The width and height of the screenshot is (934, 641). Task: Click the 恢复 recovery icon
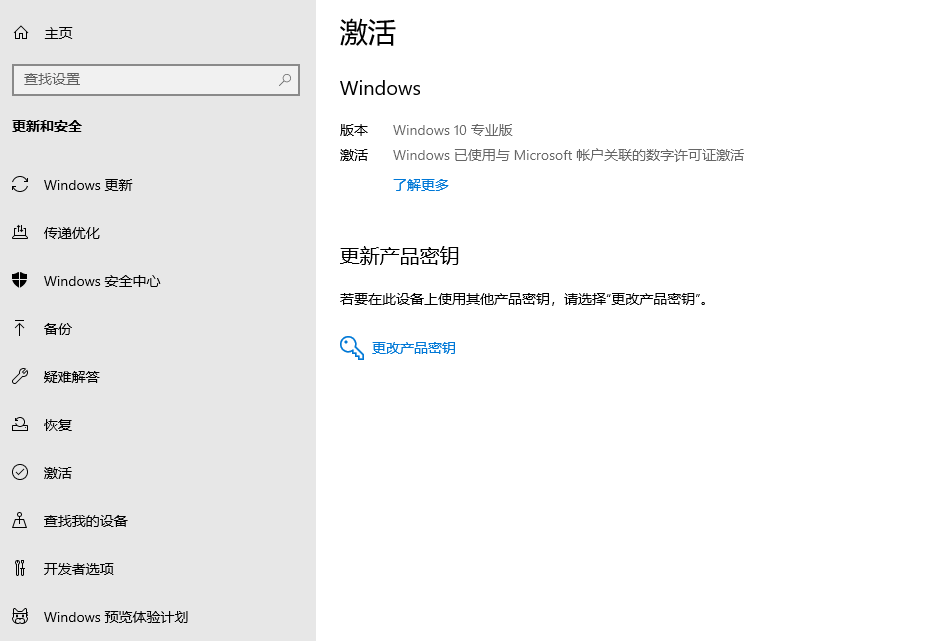point(20,424)
